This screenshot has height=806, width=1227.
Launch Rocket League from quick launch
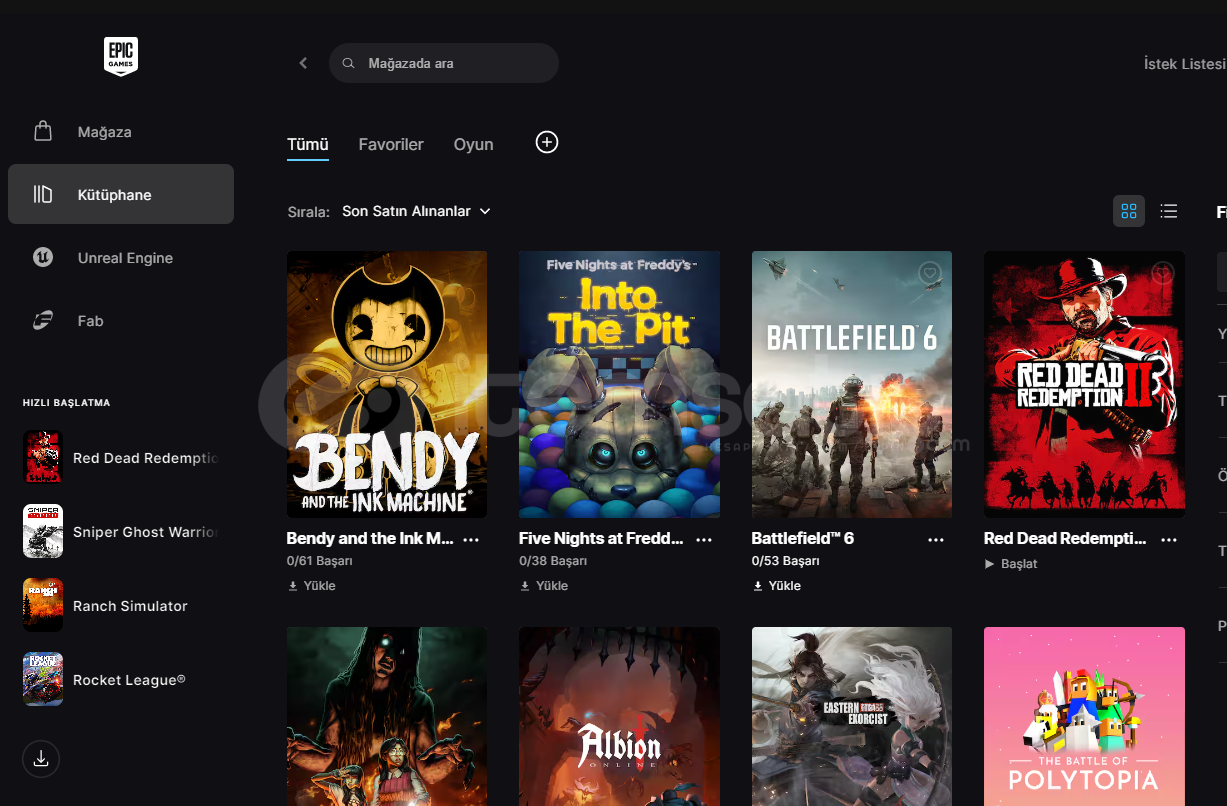click(128, 680)
